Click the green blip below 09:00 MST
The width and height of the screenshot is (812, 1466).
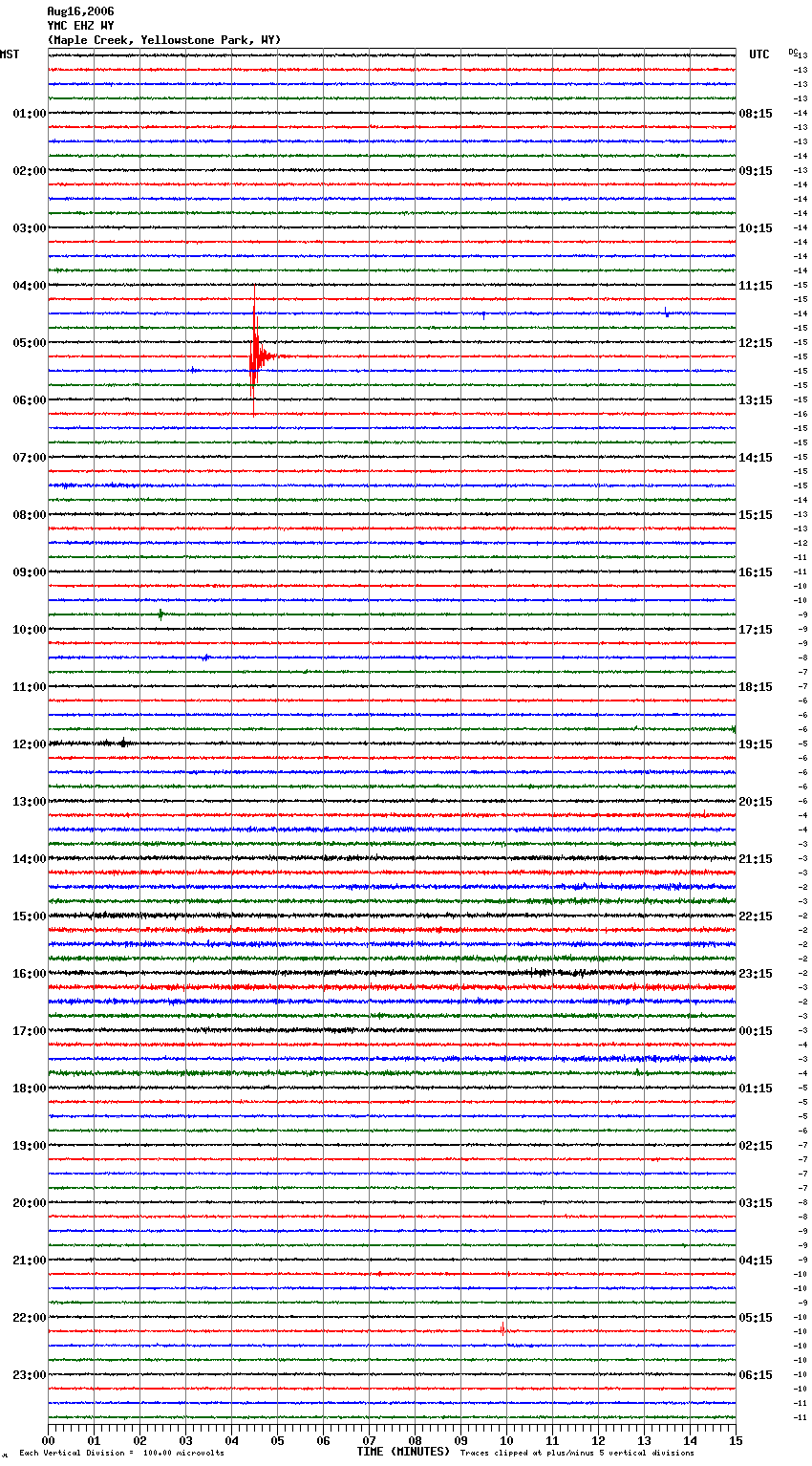click(160, 614)
